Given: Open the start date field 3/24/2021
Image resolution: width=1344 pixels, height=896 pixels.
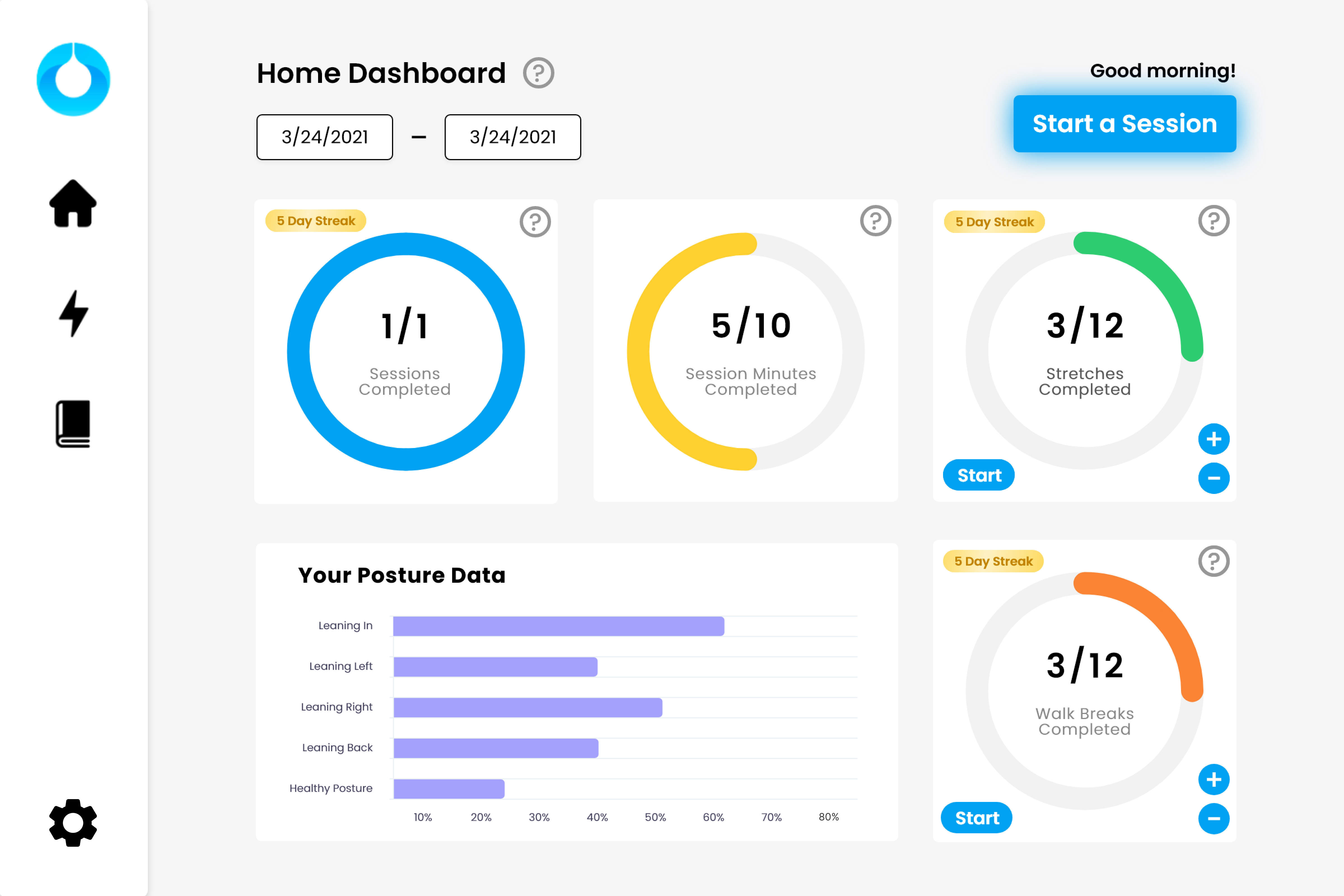Looking at the screenshot, I should pos(325,137).
